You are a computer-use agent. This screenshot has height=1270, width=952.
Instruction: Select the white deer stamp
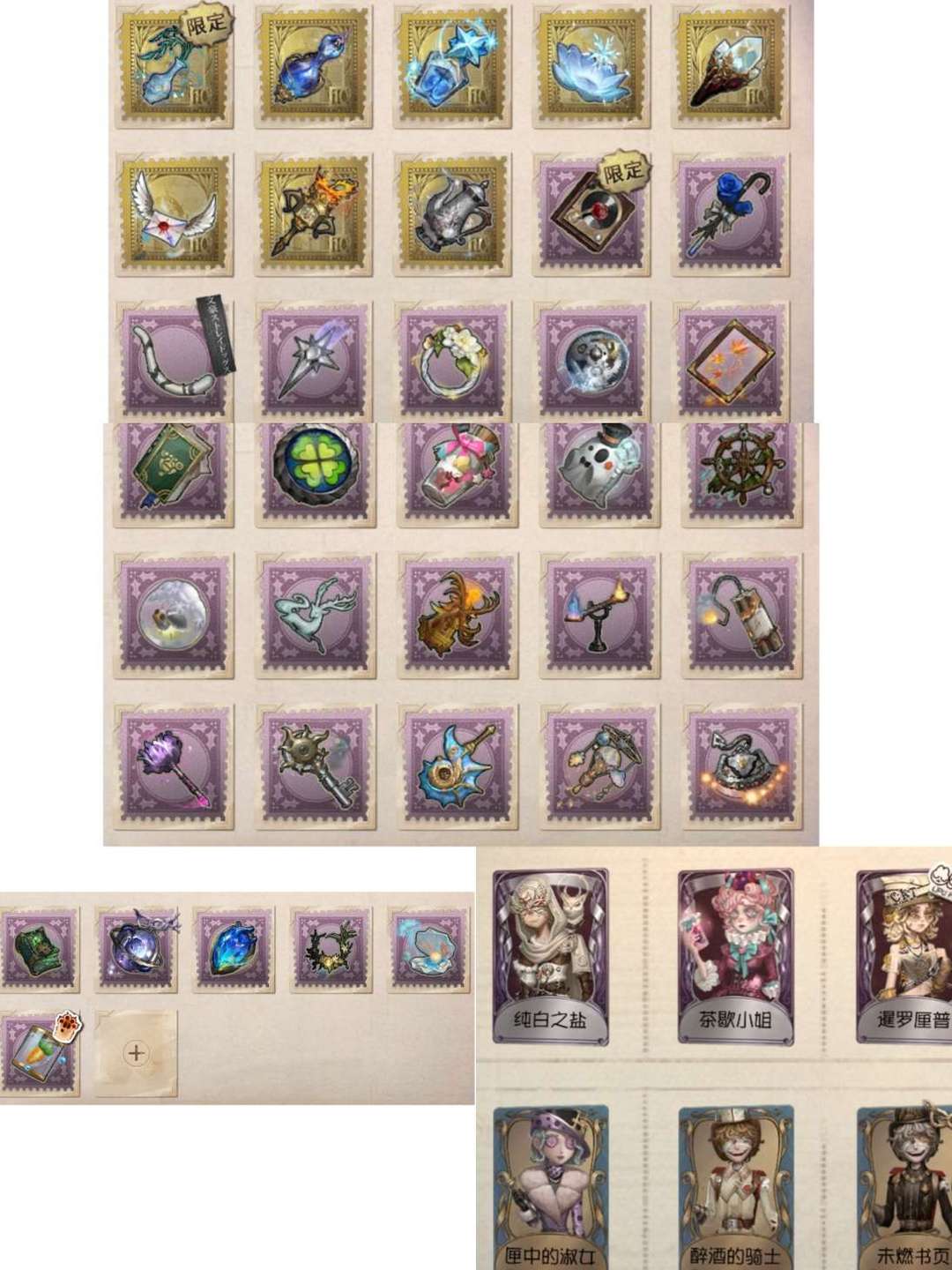[315, 616]
